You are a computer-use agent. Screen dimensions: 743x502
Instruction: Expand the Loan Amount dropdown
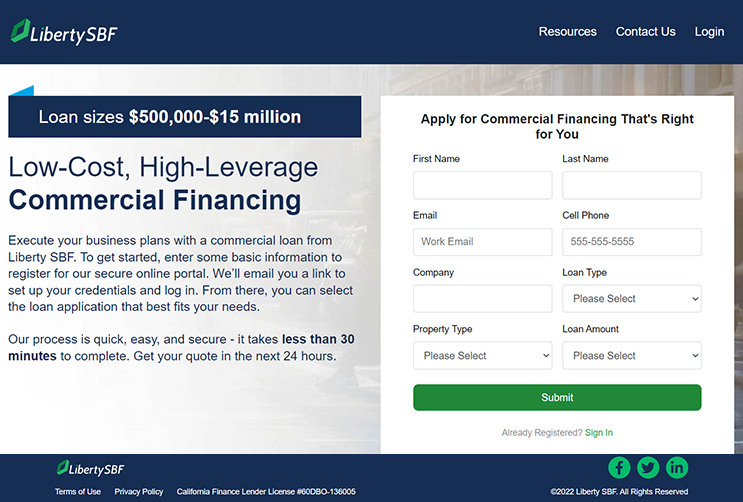632,356
